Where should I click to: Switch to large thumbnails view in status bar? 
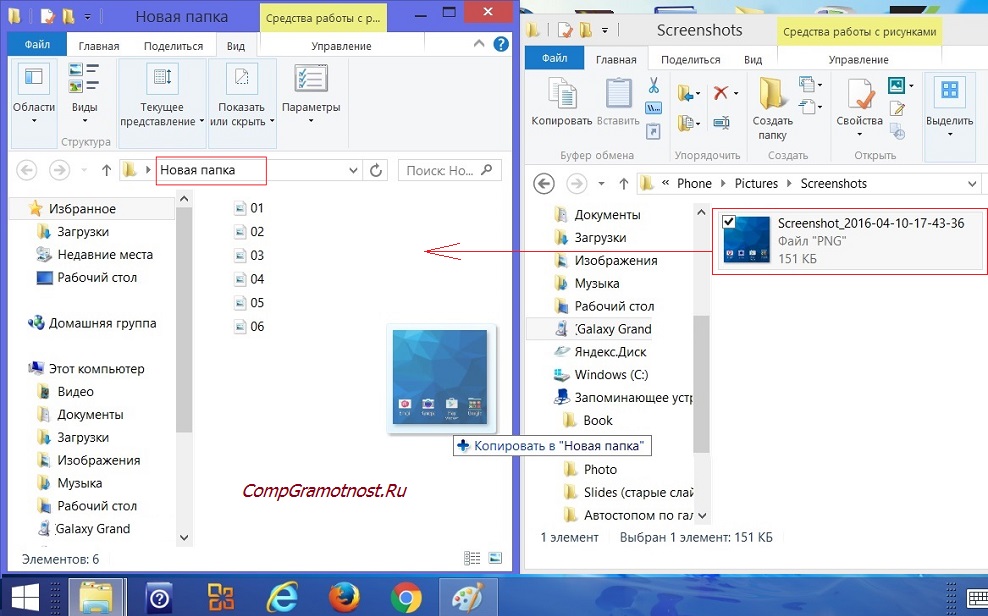[x=495, y=558]
